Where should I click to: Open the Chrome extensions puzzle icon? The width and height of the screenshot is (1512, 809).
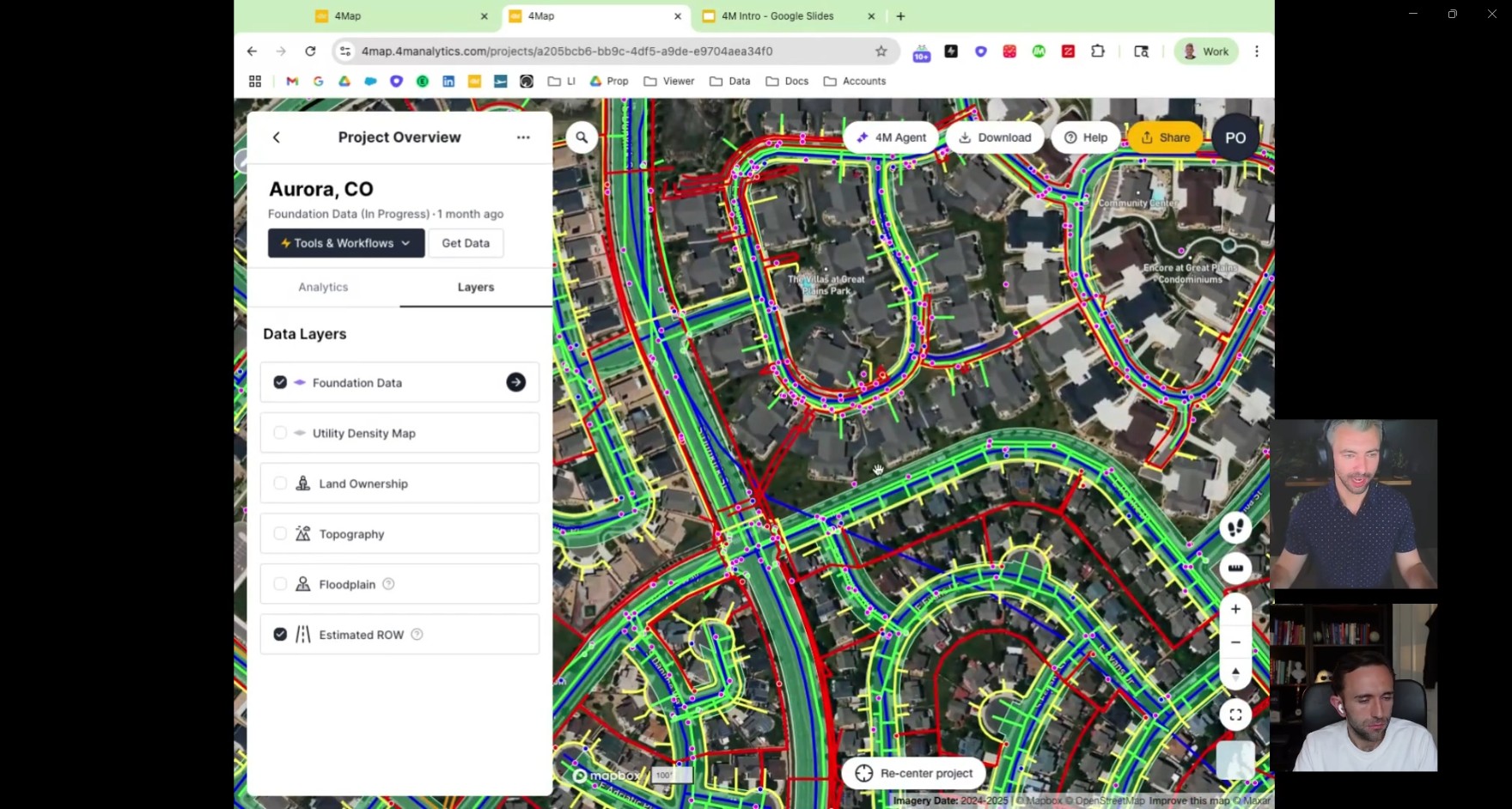click(1098, 52)
